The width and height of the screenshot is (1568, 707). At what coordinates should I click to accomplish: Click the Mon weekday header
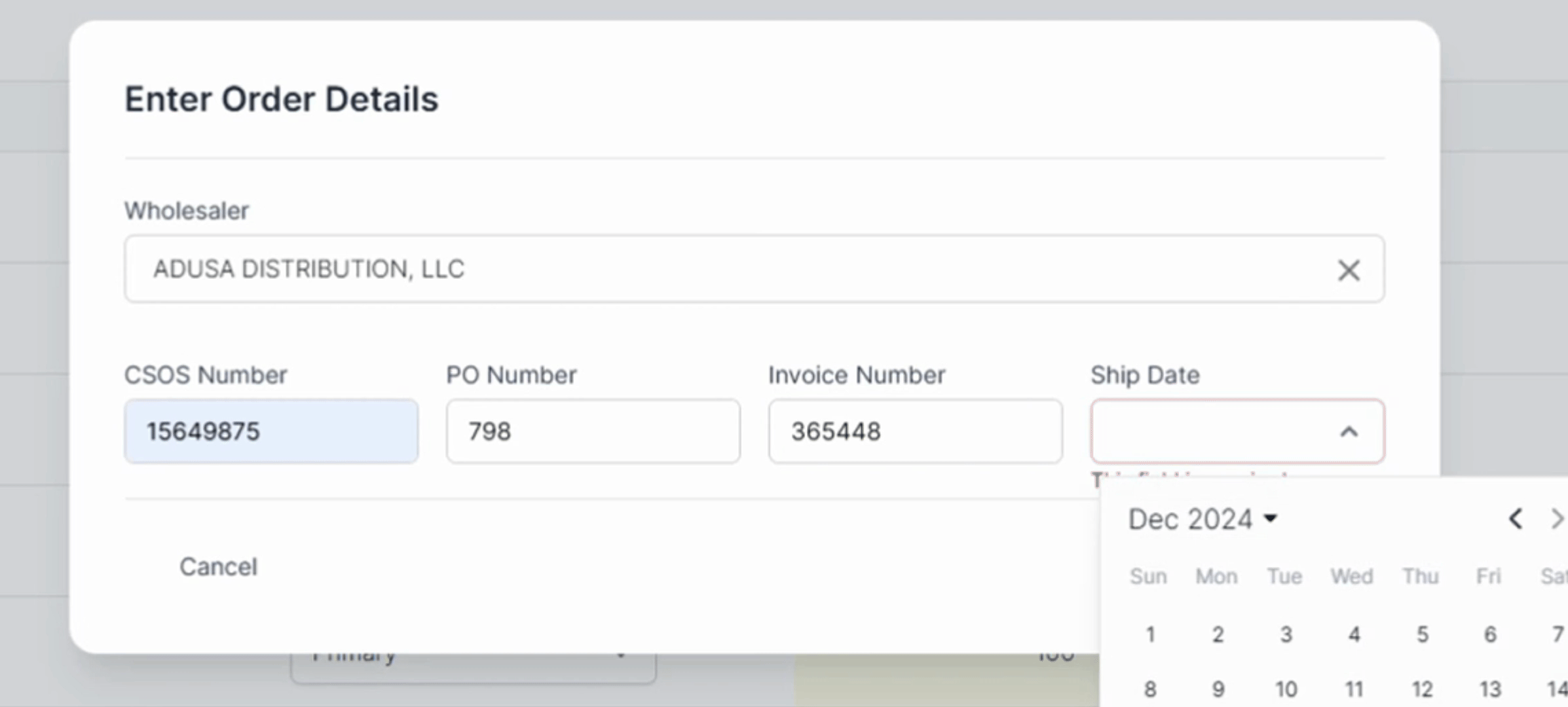click(x=1216, y=576)
